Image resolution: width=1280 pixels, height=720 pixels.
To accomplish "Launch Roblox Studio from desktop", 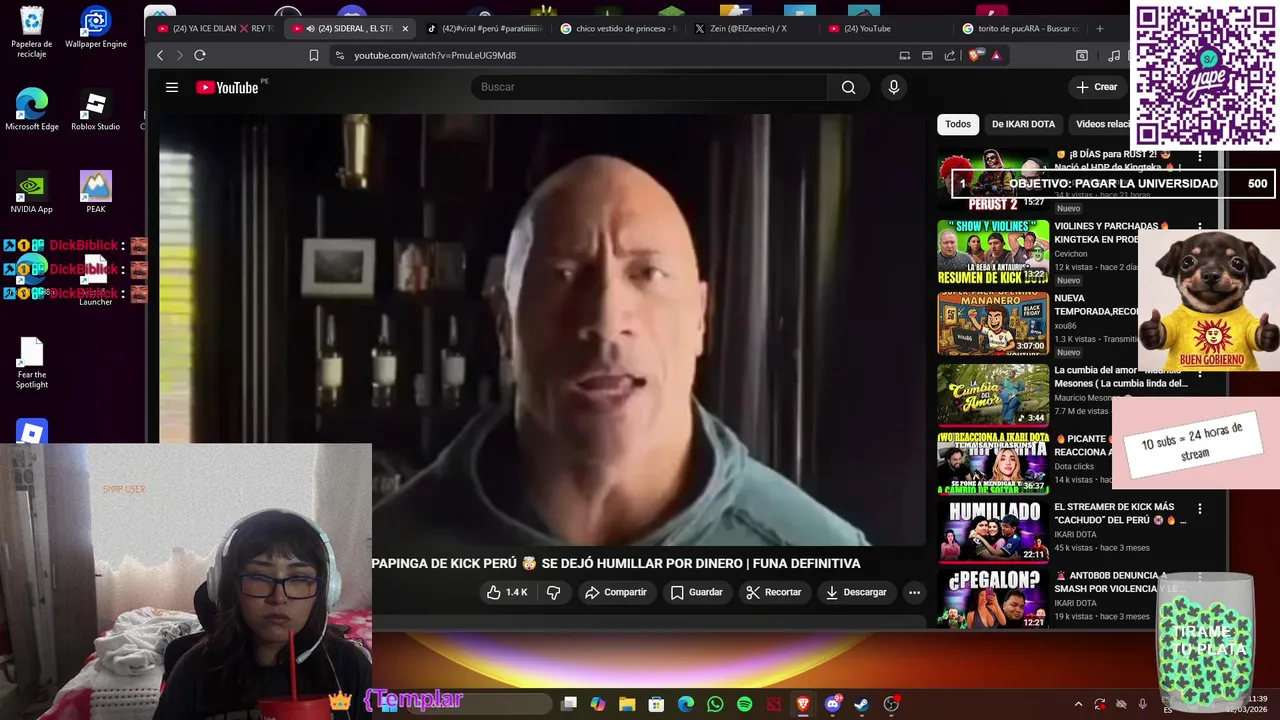I will (95, 110).
